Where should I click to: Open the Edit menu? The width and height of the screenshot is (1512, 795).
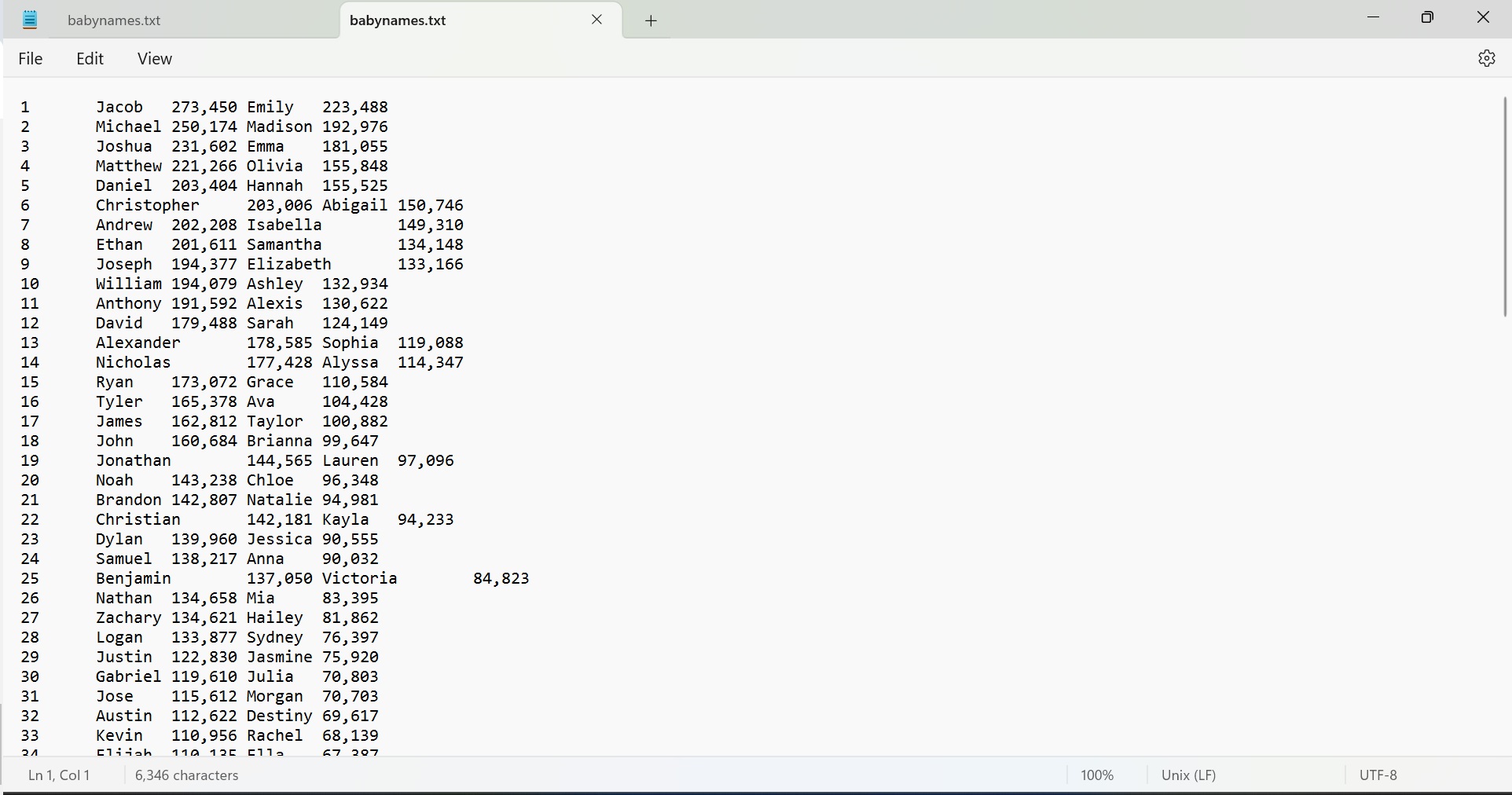[x=90, y=59]
